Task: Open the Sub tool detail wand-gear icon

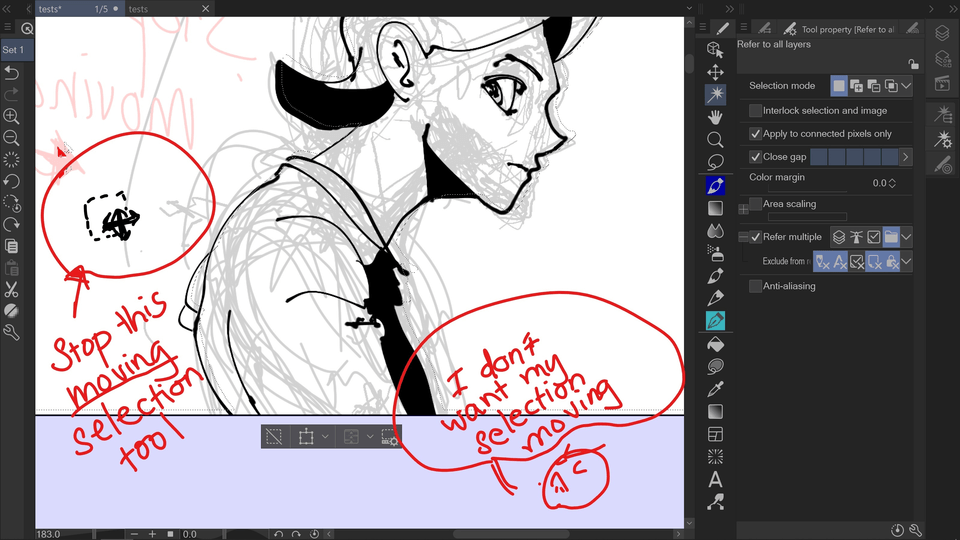Action: point(942,140)
